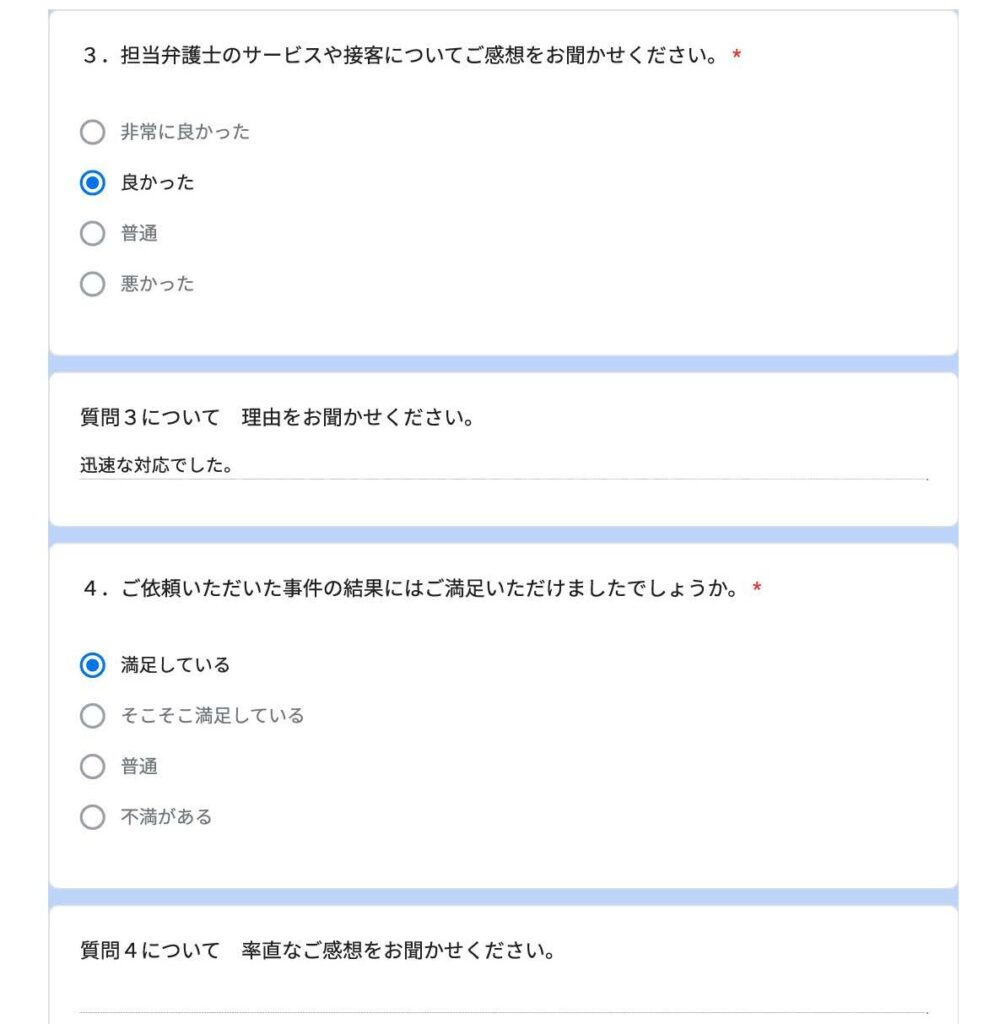Click the red asterisk on question 3
1005x1024 pixels.
point(737,56)
